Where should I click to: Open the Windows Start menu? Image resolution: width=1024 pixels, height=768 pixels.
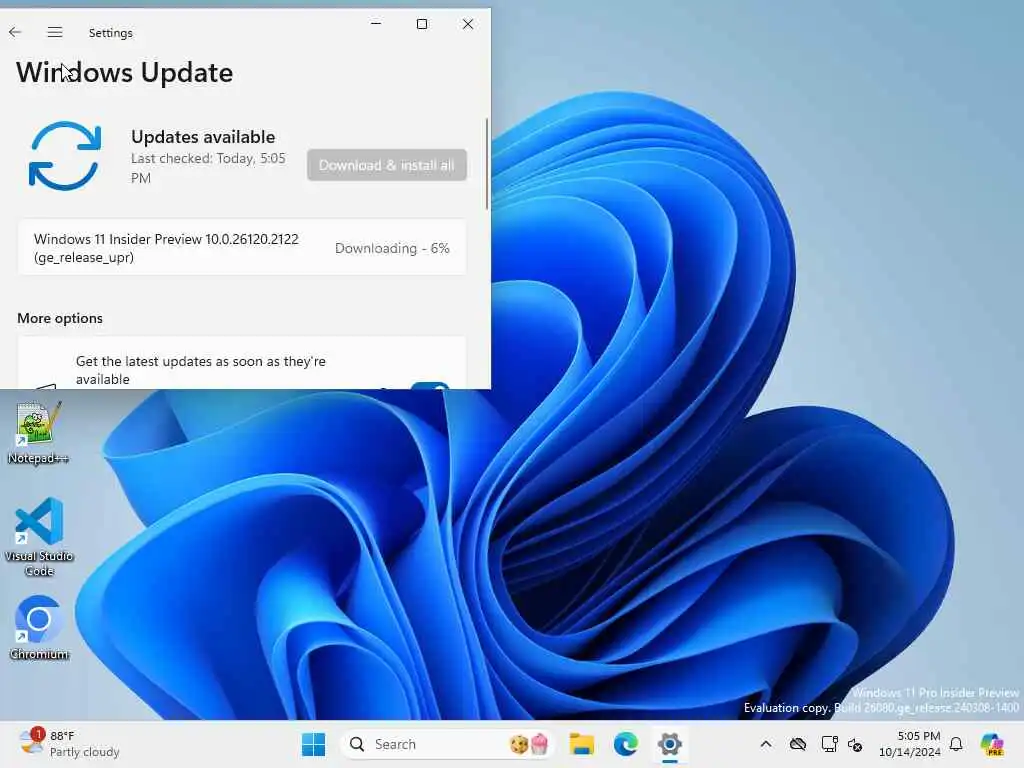tap(313, 744)
